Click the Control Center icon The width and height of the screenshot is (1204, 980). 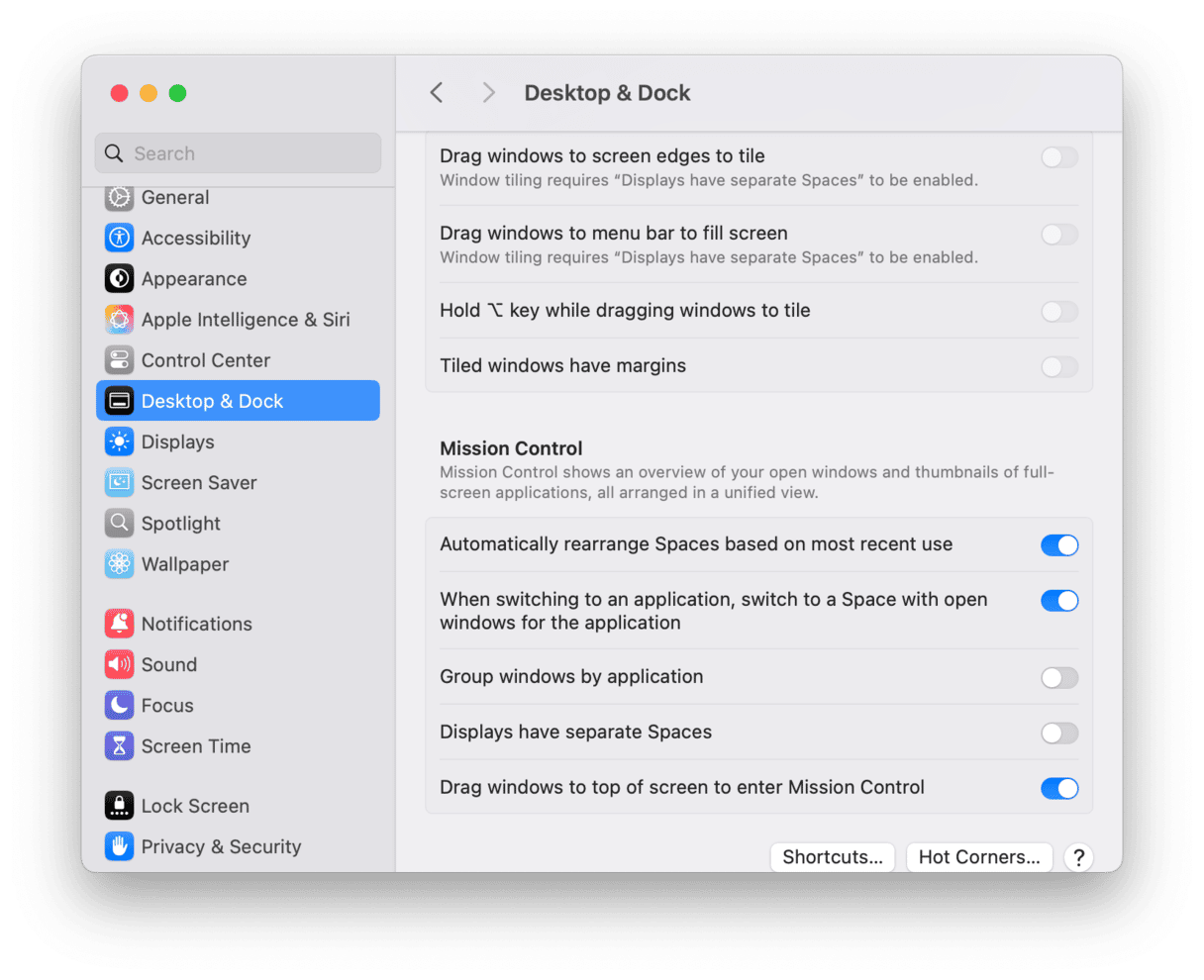pos(119,359)
